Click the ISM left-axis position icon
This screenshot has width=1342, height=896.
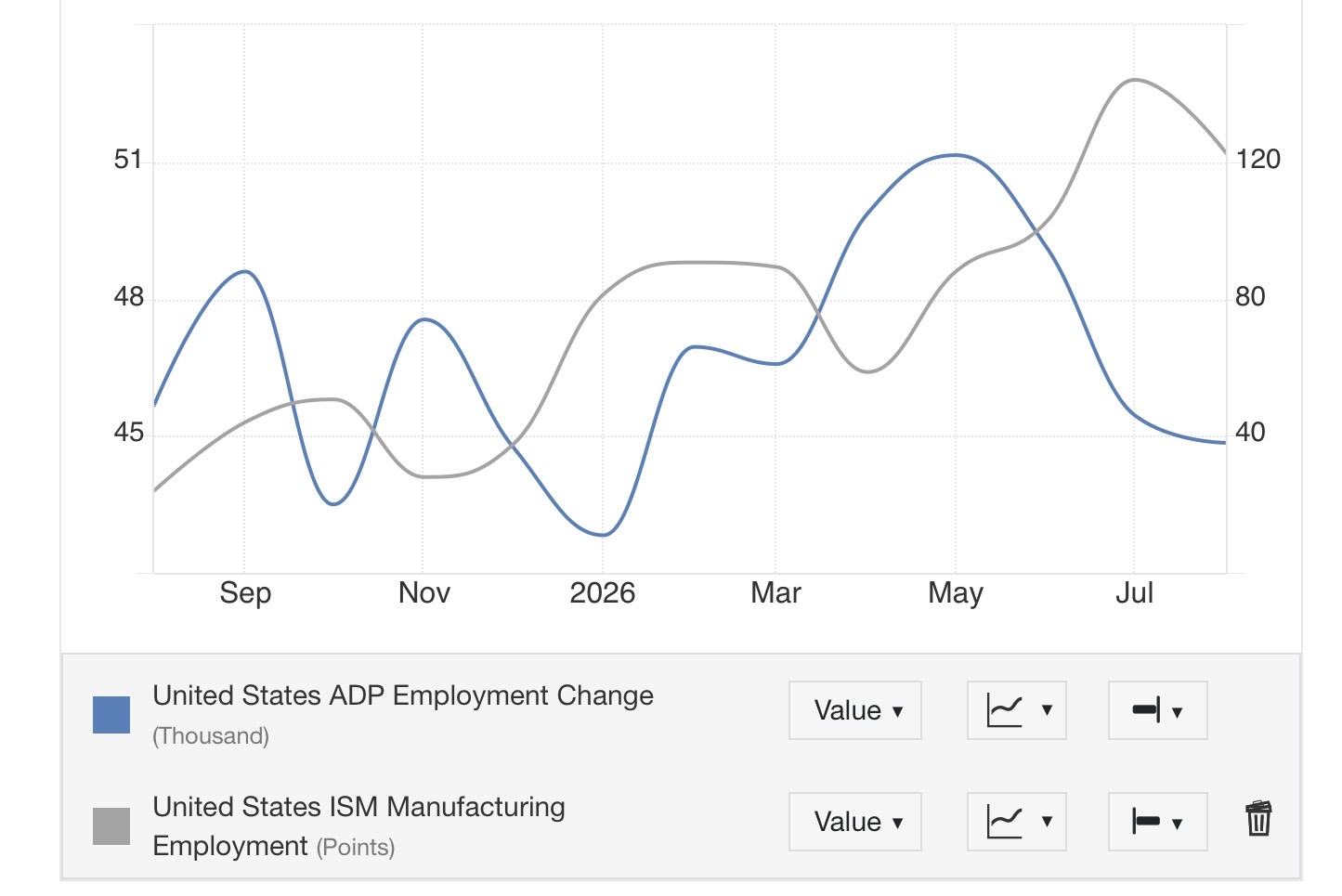(x=1146, y=822)
